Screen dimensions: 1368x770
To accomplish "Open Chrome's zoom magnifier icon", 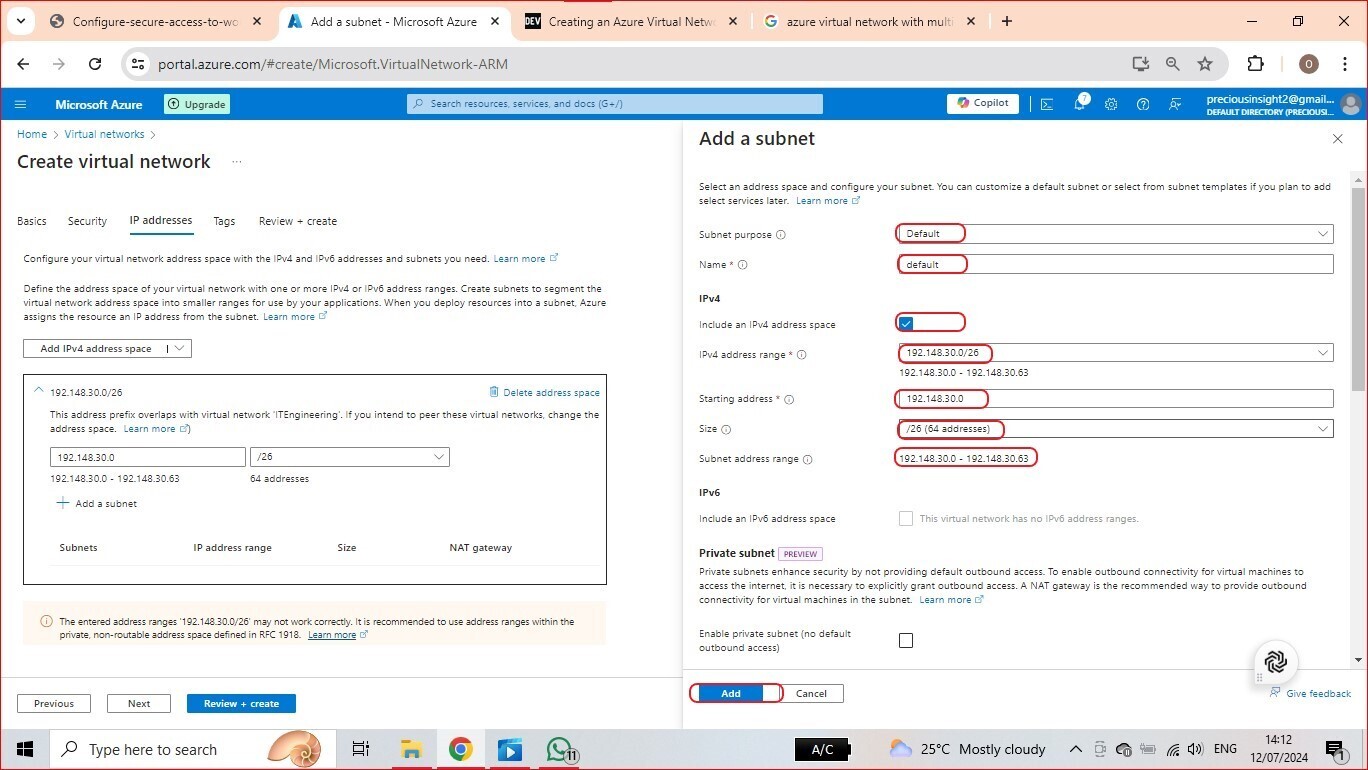I will click(x=1173, y=64).
